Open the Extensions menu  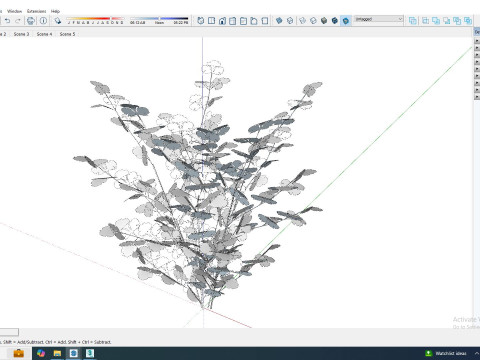click(37, 11)
